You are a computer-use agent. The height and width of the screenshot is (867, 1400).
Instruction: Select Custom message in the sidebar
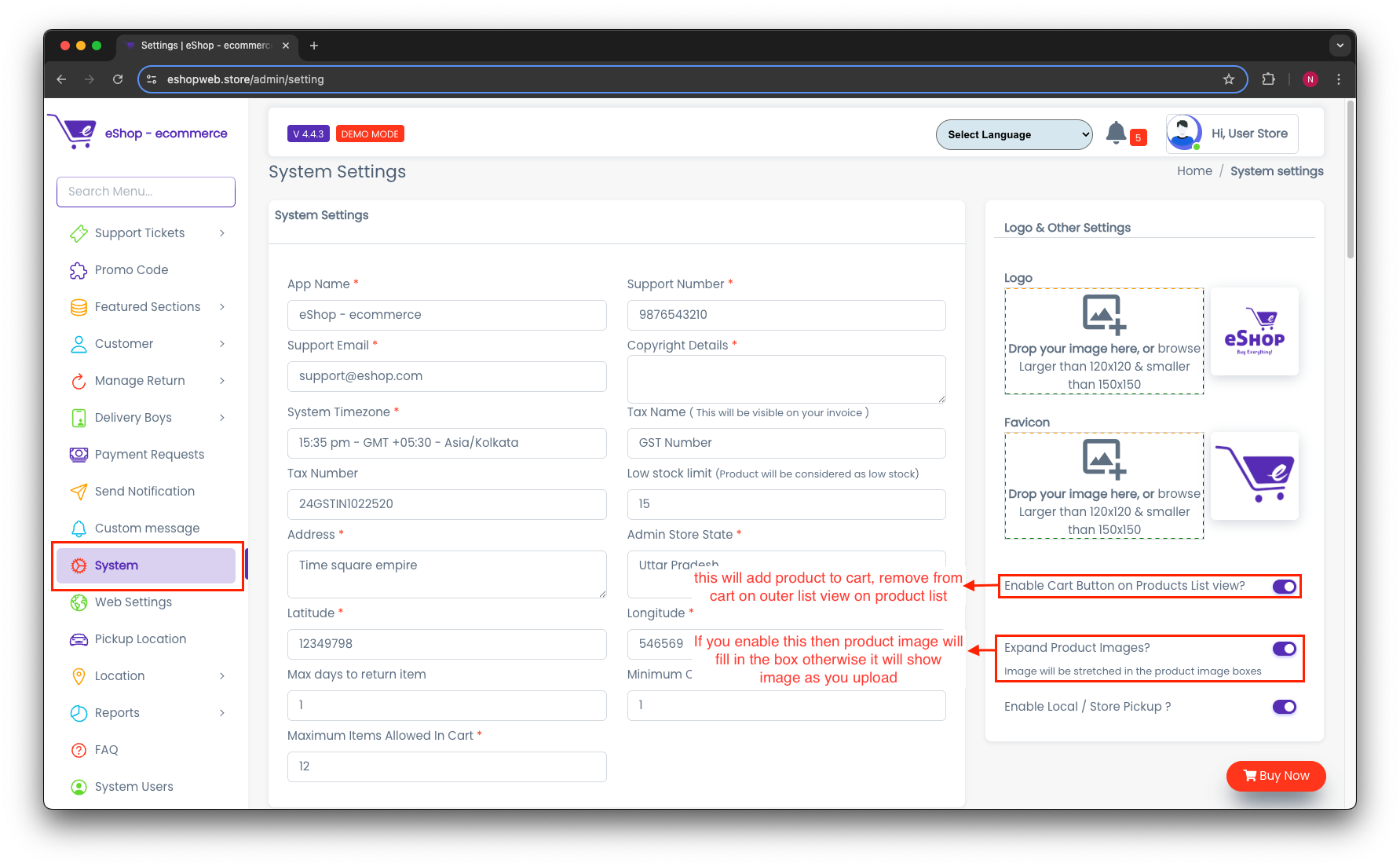coord(147,529)
